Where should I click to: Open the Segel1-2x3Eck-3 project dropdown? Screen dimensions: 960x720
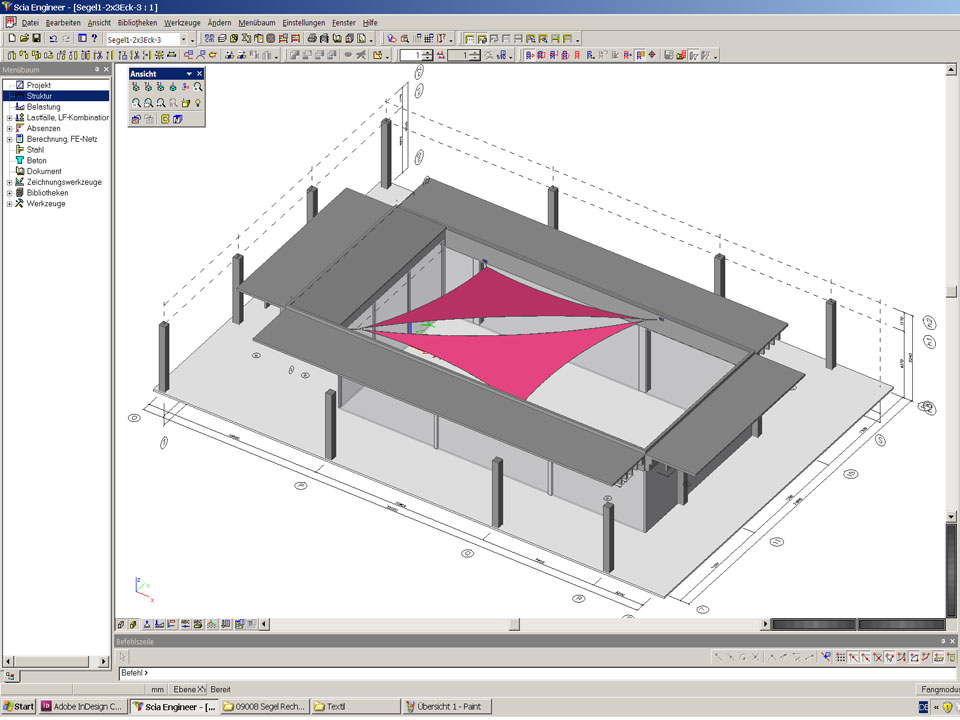coord(184,39)
